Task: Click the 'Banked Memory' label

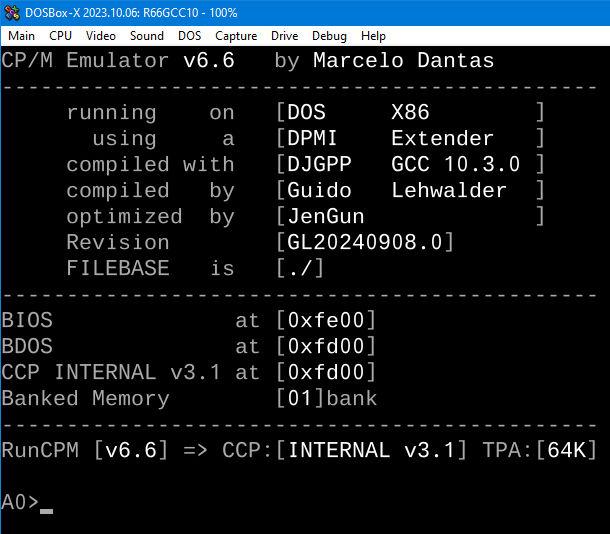Action: coord(86,399)
